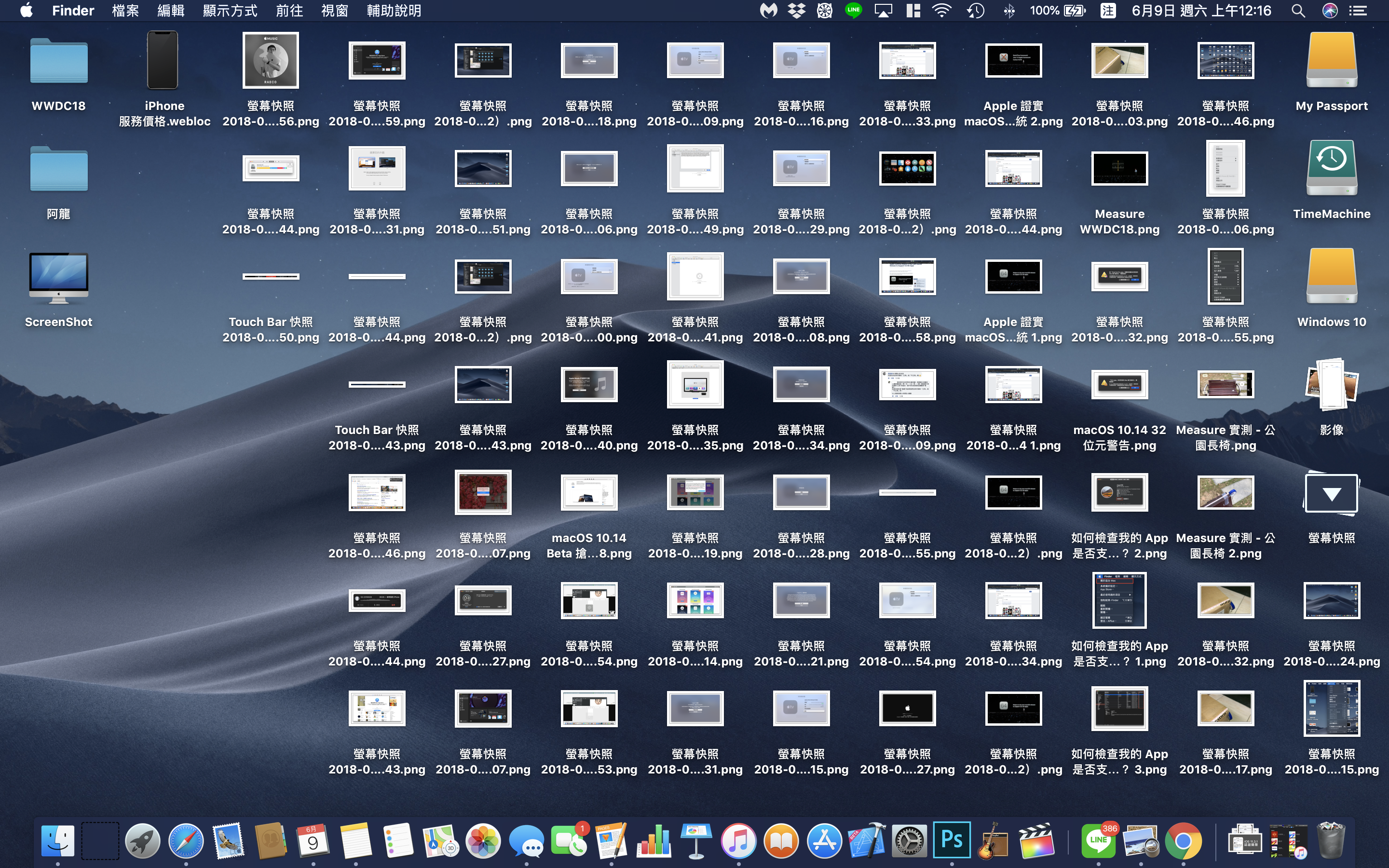1389x868 pixels.
Task: Launch Photoshop Ps icon in Dock
Action: tap(952, 839)
